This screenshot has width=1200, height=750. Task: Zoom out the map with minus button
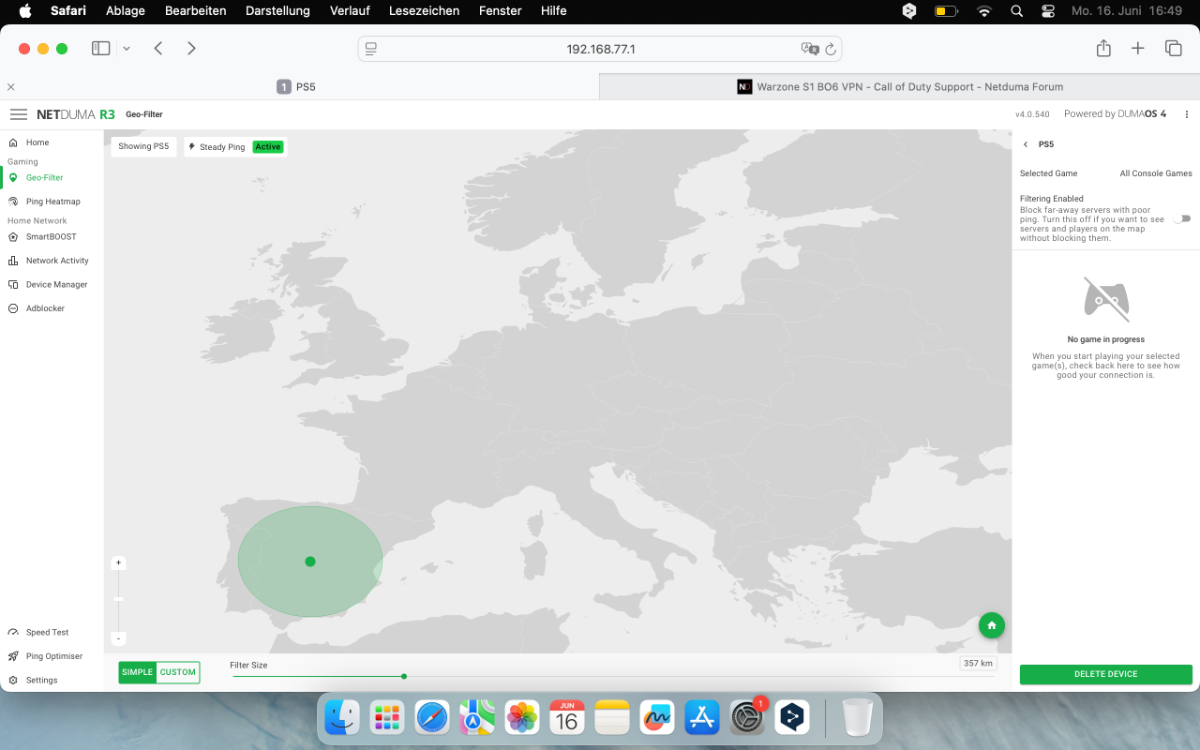pos(119,638)
